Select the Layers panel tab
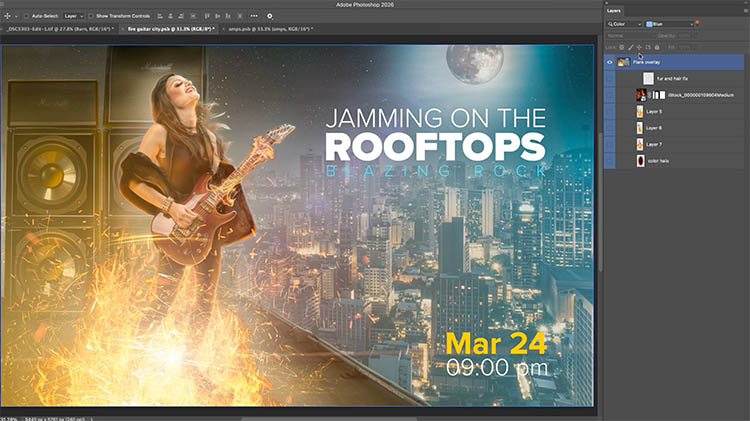Viewport: 750px width, 421px height. [614, 11]
